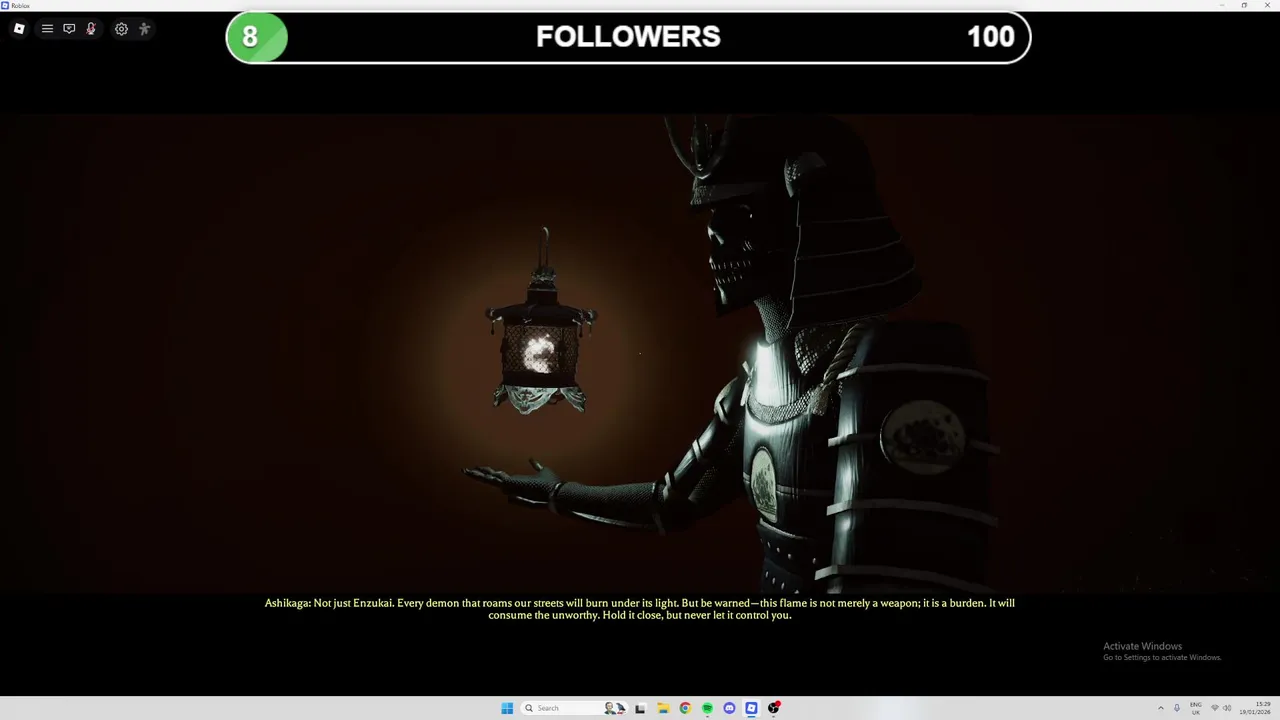1280x720 pixels.
Task: Click the Ashikaga dialogue subtitle text
Action: tap(640, 609)
